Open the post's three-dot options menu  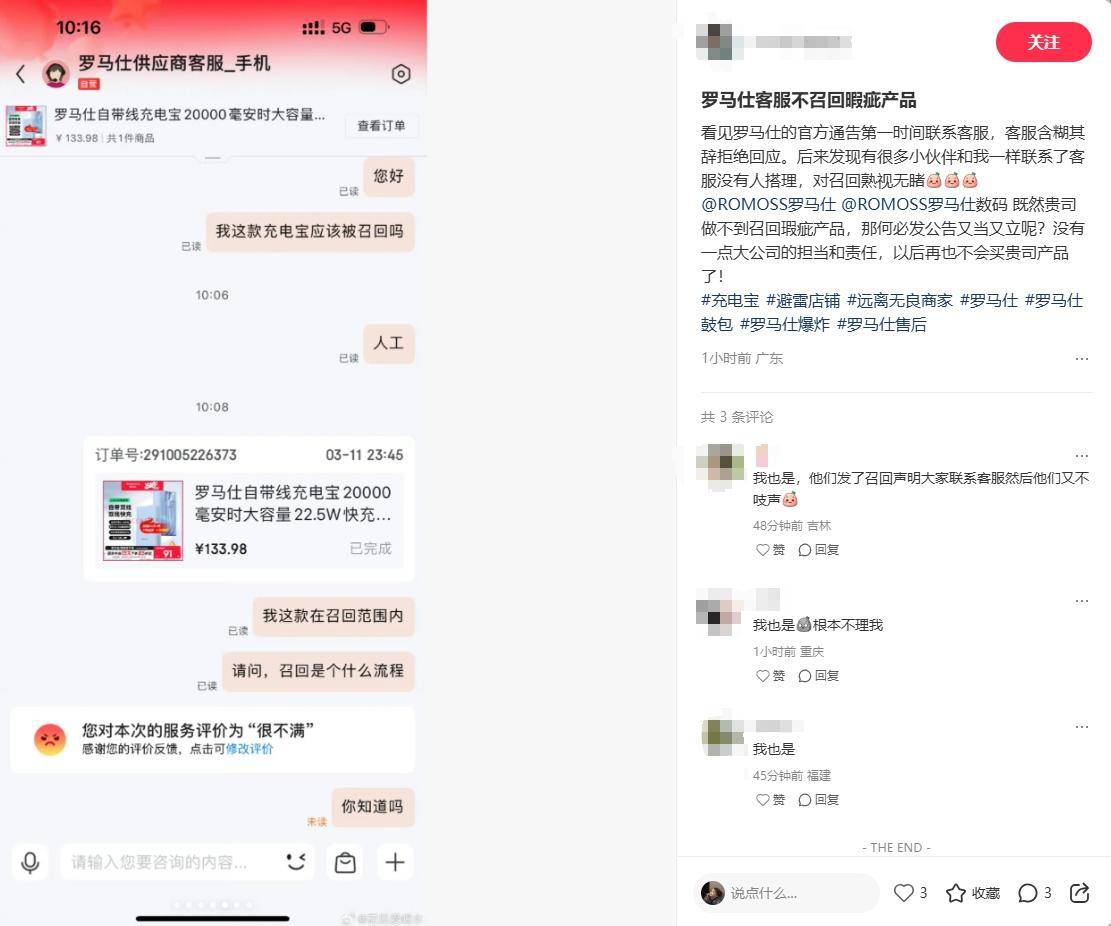[x=1081, y=358]
